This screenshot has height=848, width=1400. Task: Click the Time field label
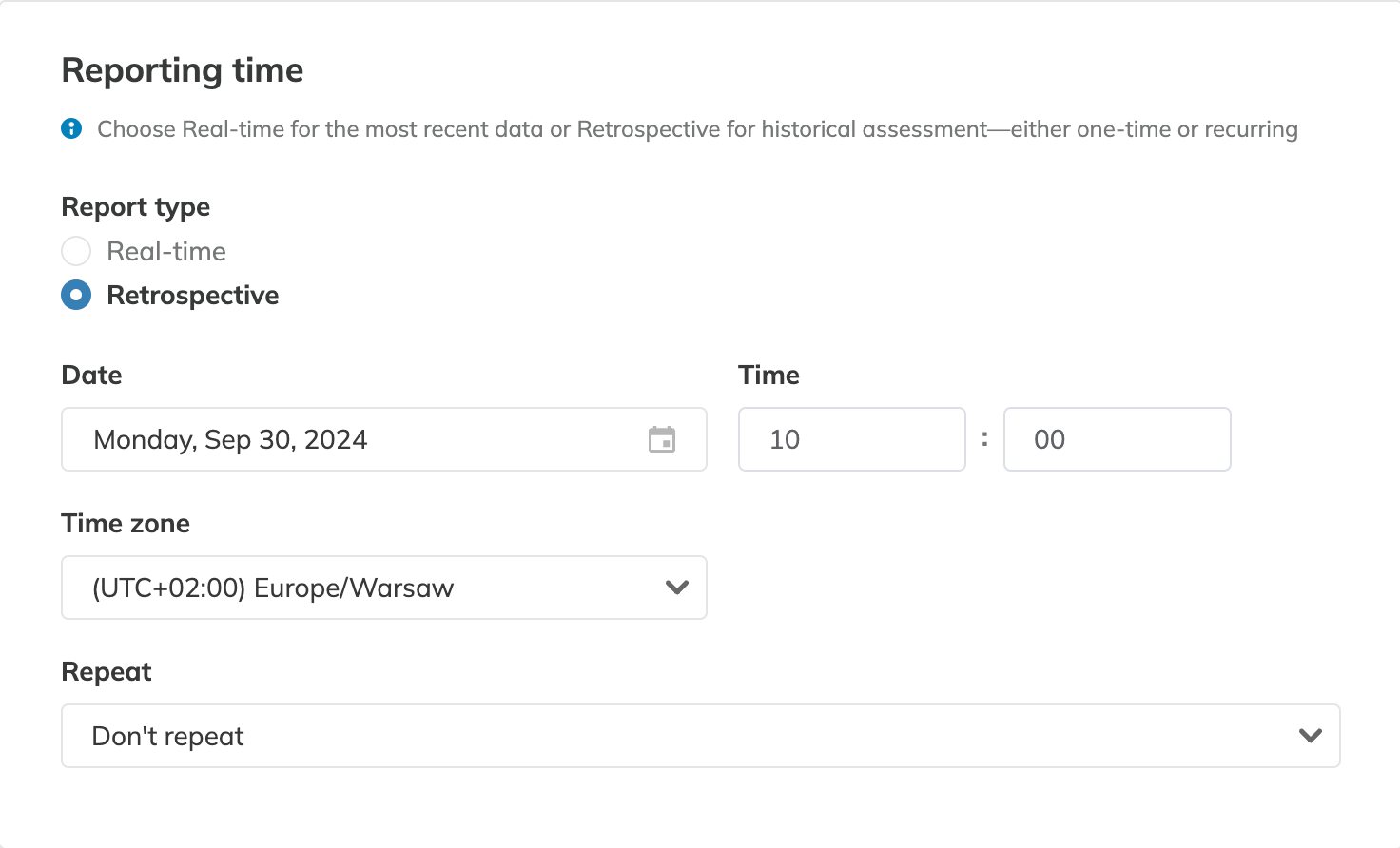(768, 375)
